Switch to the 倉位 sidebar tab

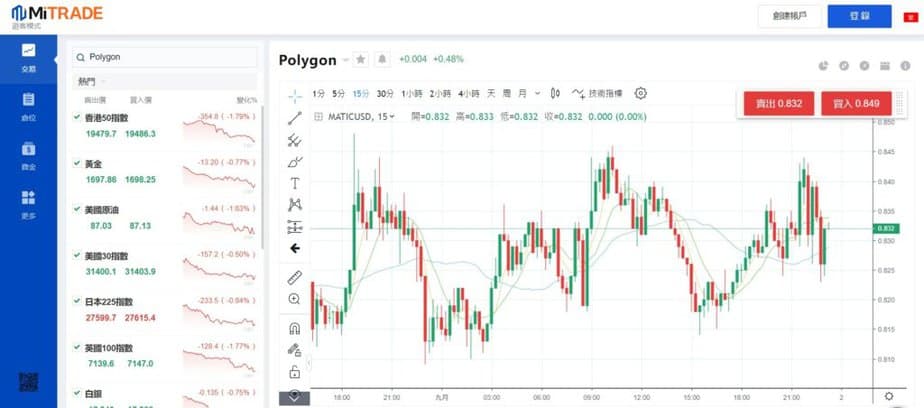(x=28, y=105)
